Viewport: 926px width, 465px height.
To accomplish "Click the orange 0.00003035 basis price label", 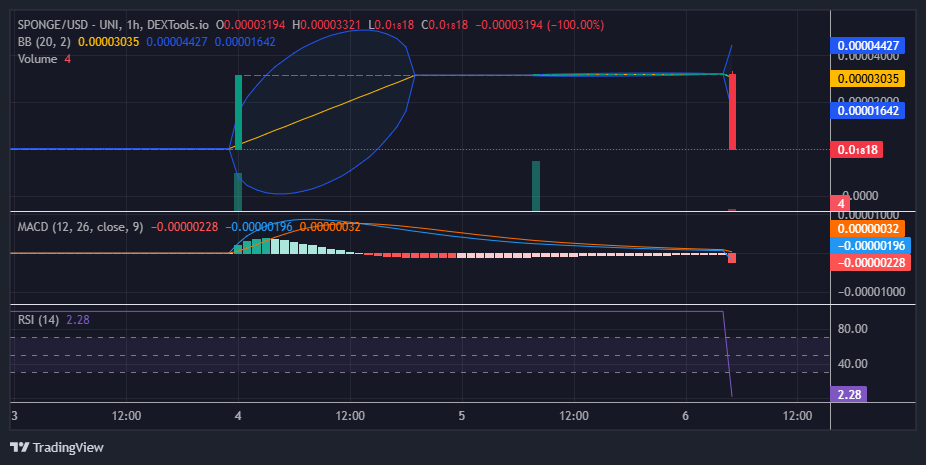I will (868, 79).
